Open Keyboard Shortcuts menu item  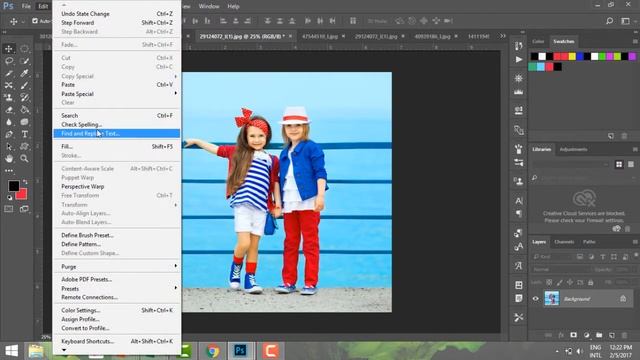[x=116, y=341]
